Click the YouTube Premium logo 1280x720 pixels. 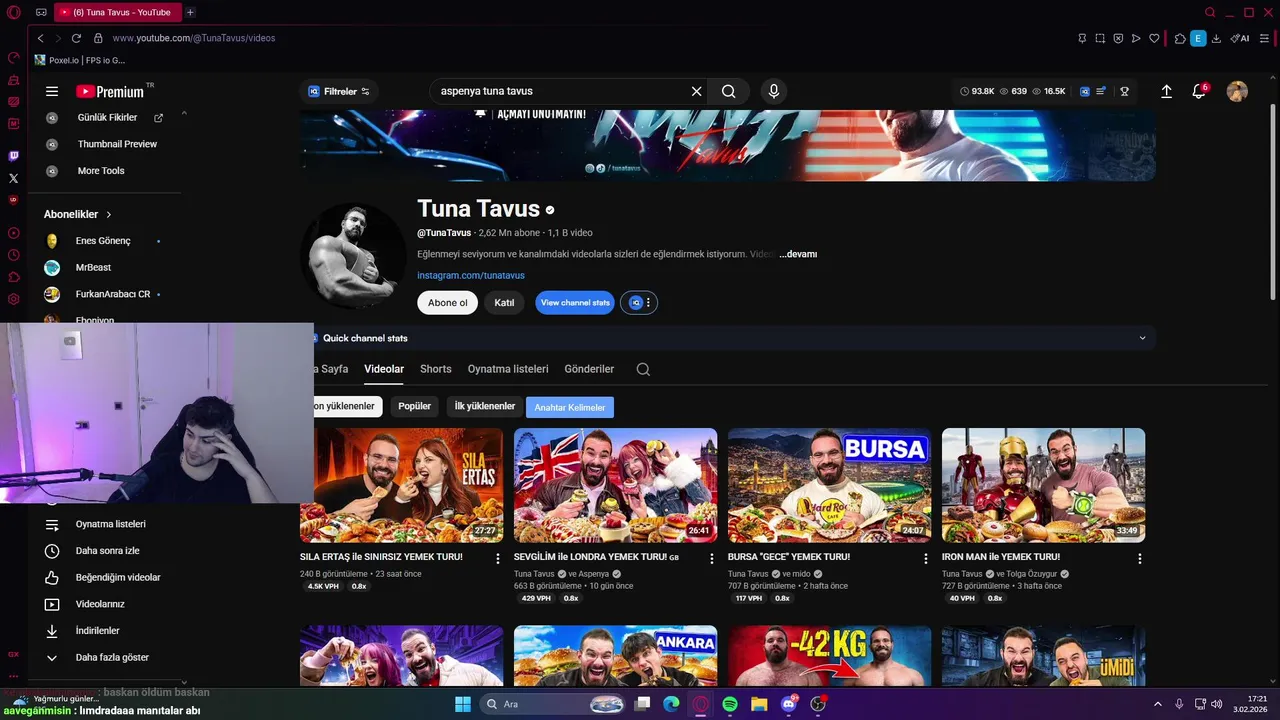tap(110, 91)
